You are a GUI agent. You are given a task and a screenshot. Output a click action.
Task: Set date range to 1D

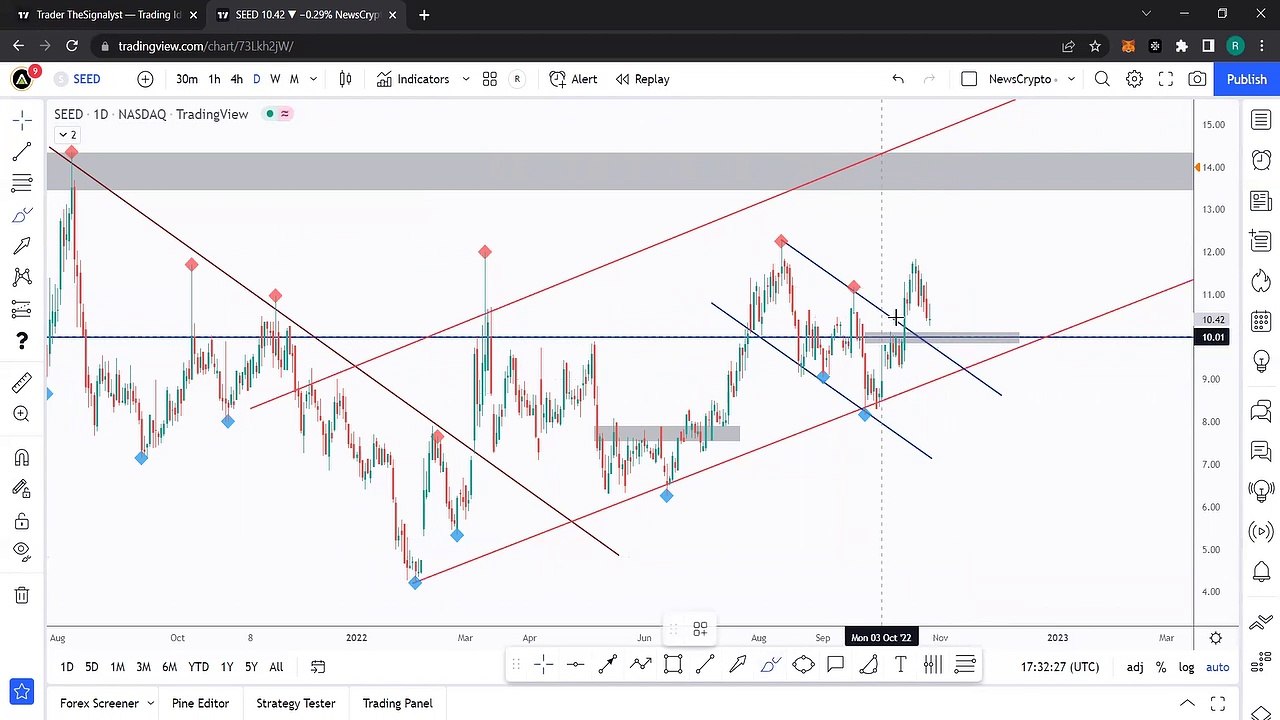coord(66,667)
